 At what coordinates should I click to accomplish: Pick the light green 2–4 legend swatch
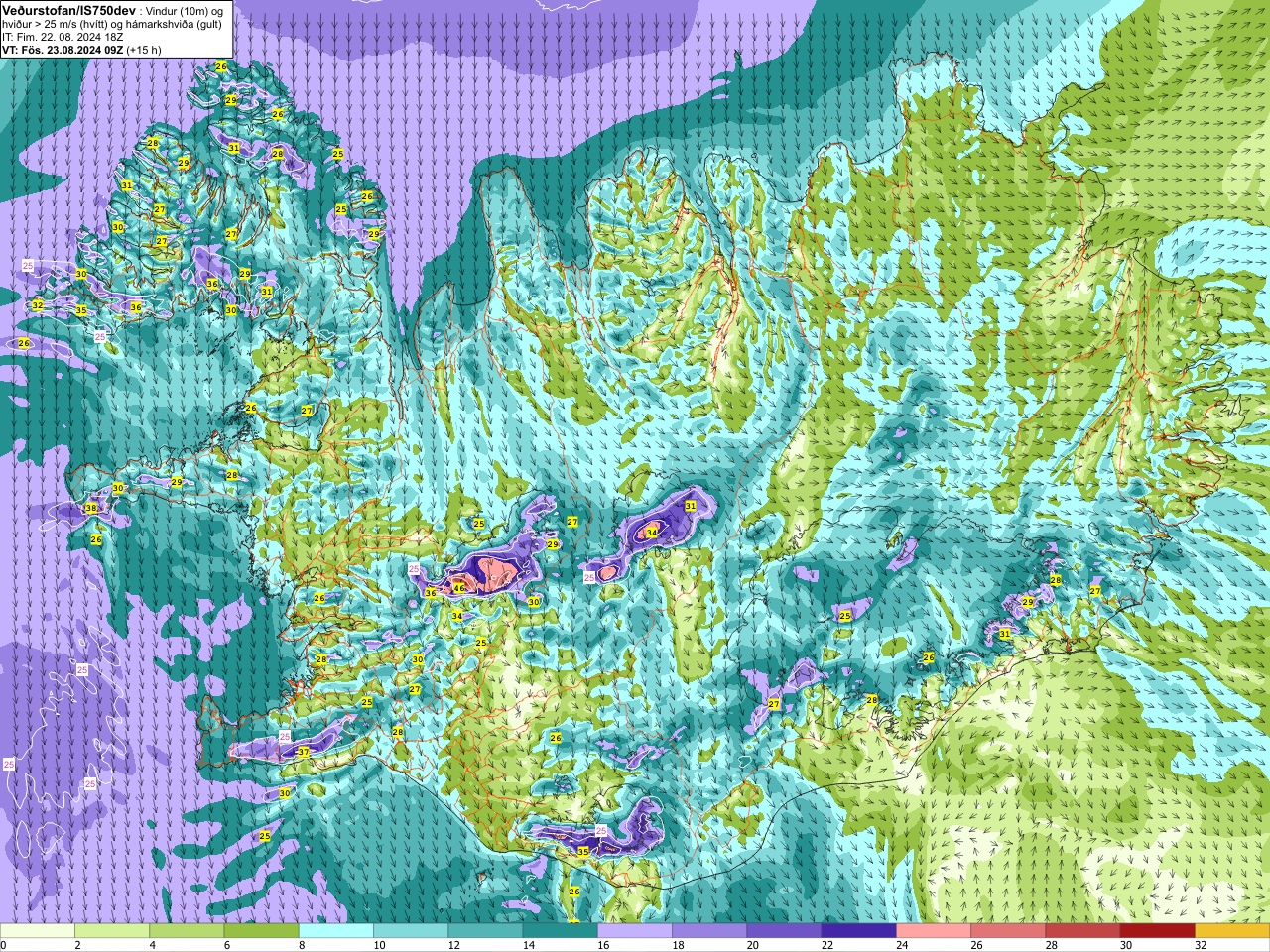112,931
